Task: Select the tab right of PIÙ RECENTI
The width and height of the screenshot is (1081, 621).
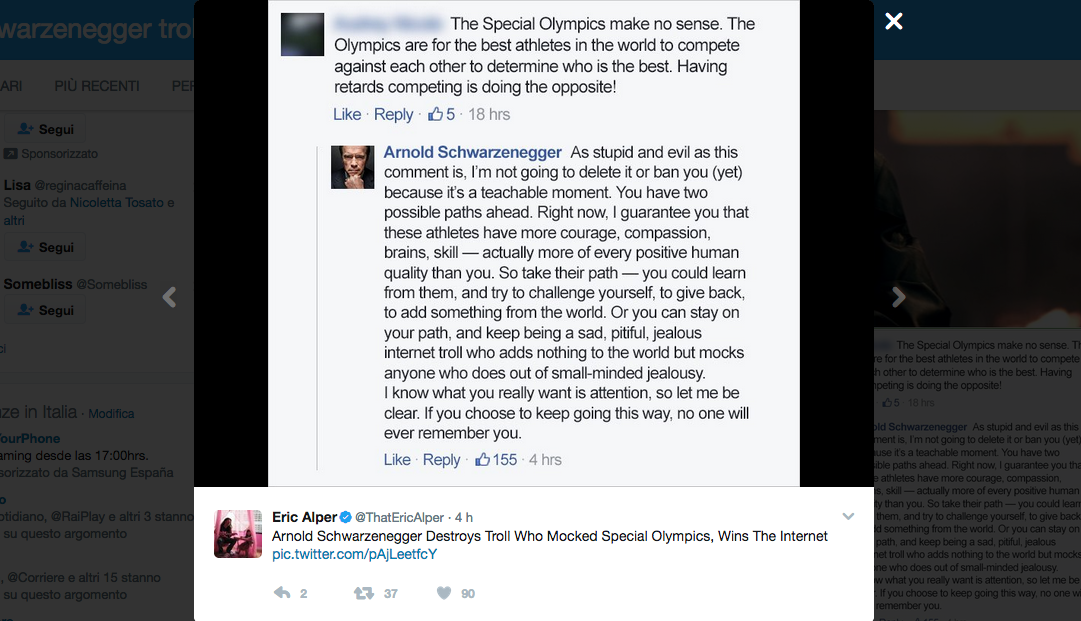Action: tap(183, 86)
